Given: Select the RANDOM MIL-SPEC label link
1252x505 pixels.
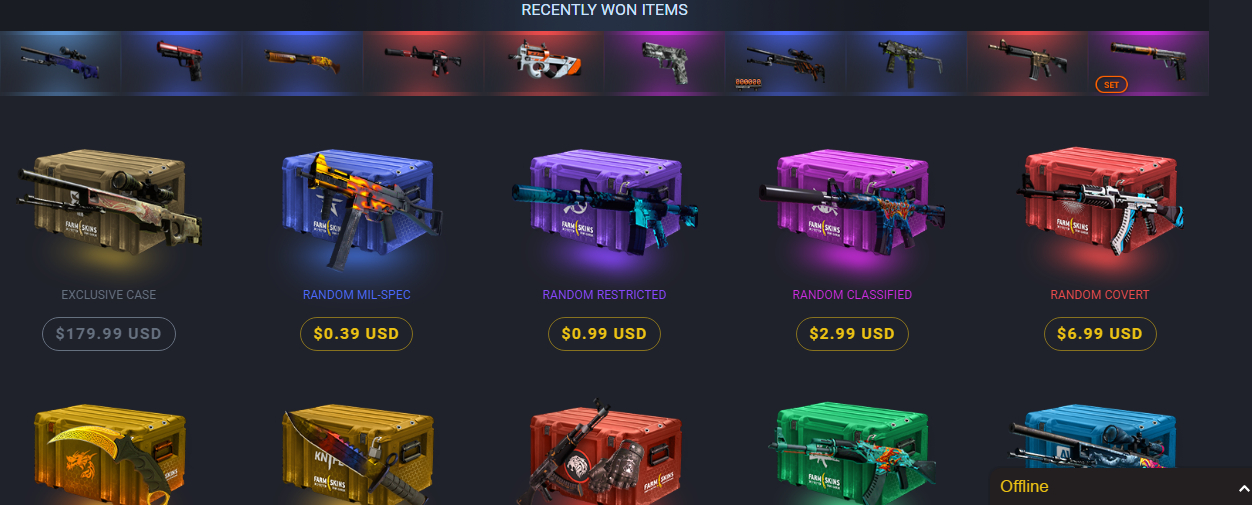Looking at the screenshot, I should [x=356, y=295].
